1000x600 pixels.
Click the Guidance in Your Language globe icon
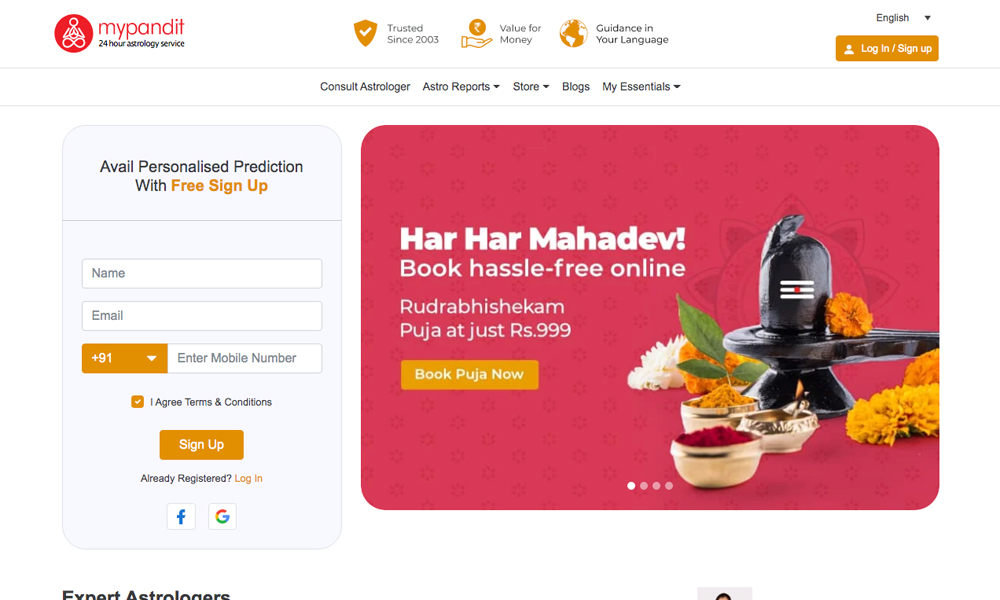click(573, 33)
